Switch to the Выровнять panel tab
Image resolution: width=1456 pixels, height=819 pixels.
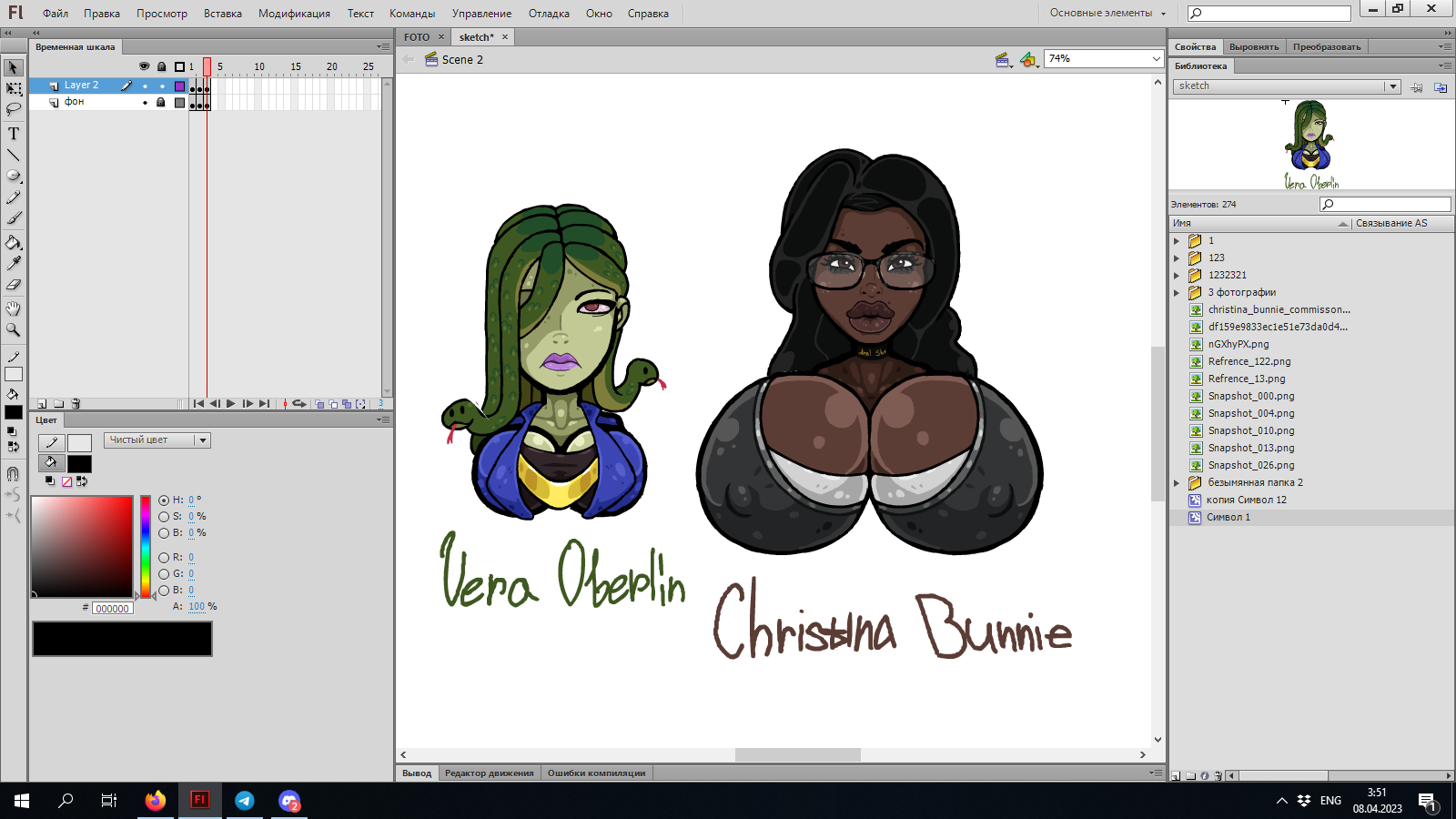point(1254,47)
